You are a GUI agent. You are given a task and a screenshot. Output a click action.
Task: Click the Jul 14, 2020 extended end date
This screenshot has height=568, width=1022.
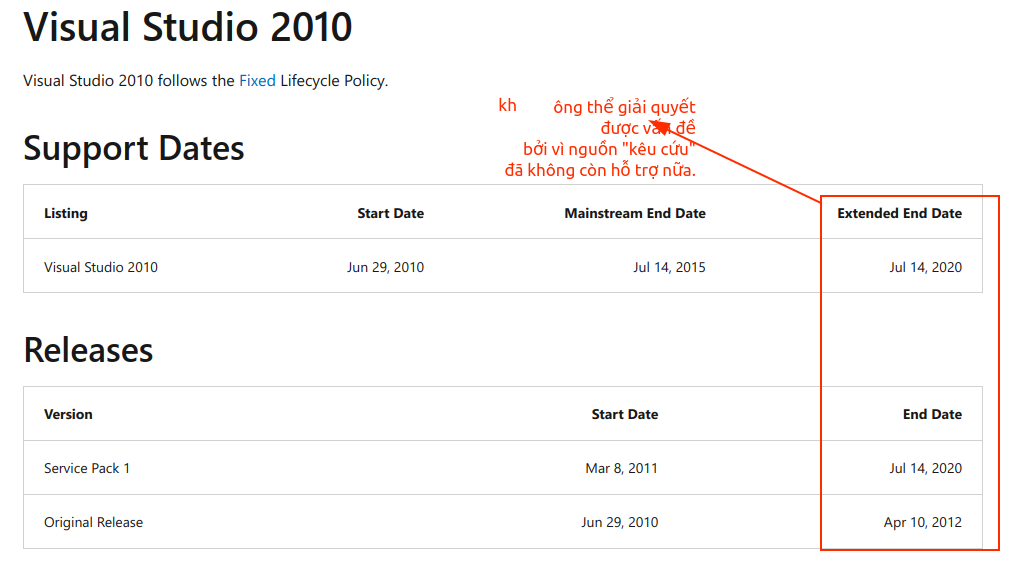pos(926,267)
